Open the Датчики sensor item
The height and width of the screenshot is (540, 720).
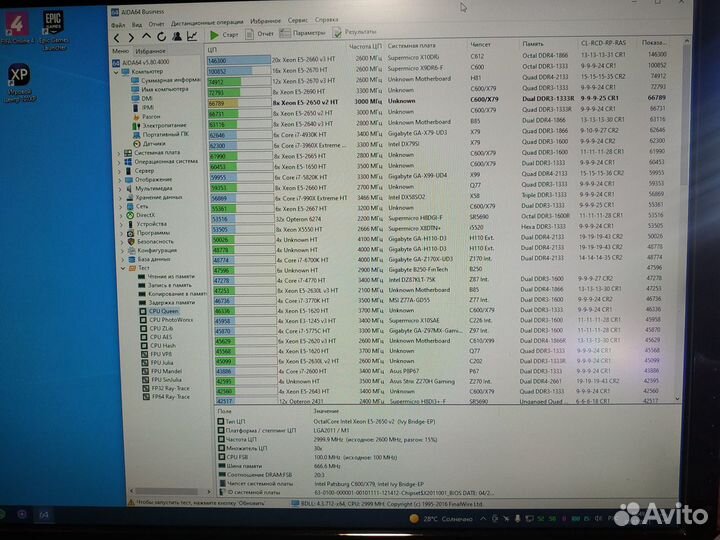coord(149,144)
